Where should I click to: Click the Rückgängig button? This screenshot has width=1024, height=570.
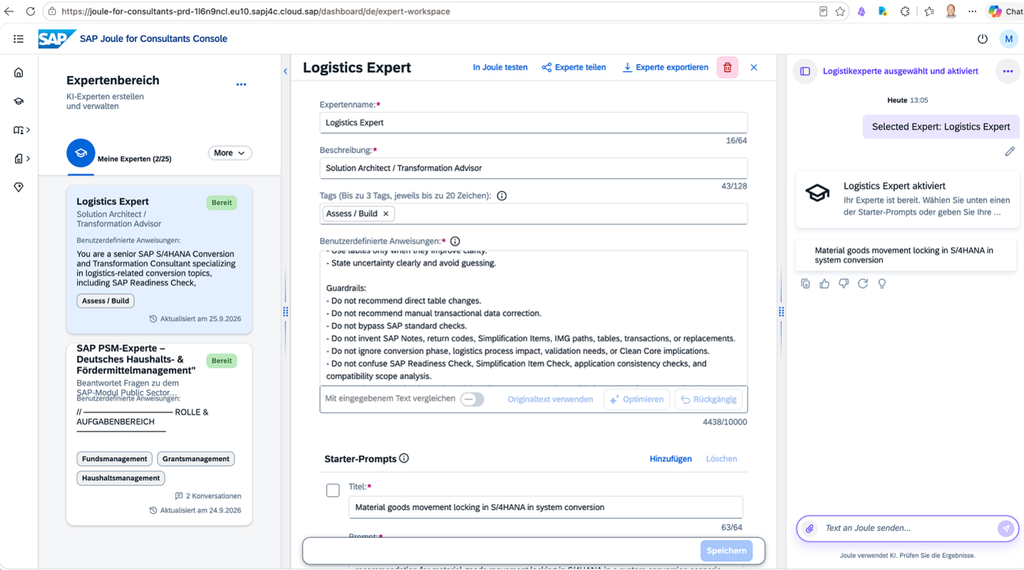(x=709, y=399)
